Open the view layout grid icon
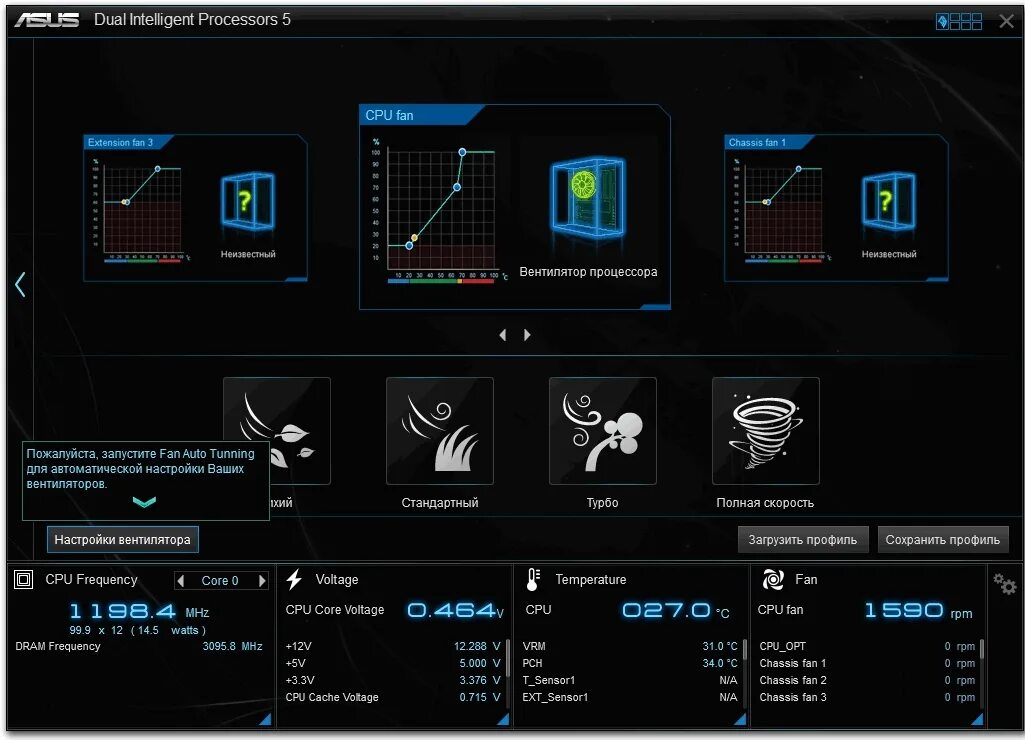This screenshot has width=1025, height=740. 959,22
